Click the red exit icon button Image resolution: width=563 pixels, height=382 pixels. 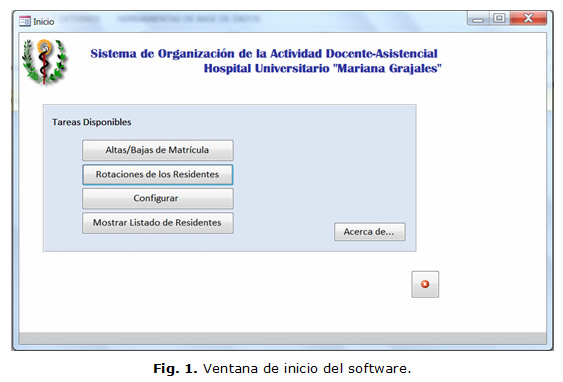coord(425,284)
